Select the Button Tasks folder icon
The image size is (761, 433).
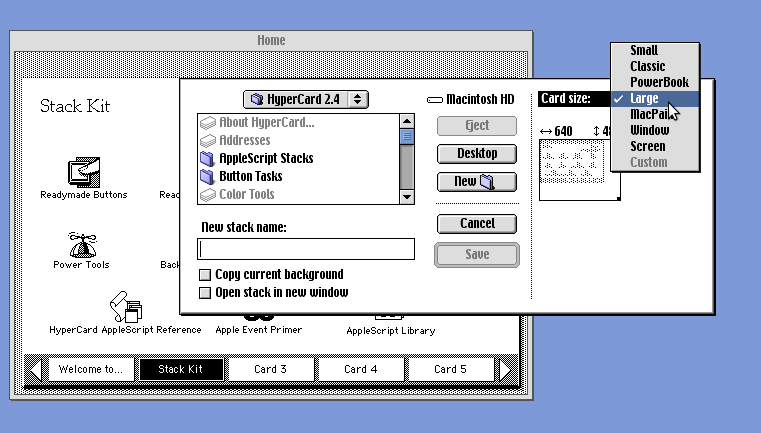[207, 176]
